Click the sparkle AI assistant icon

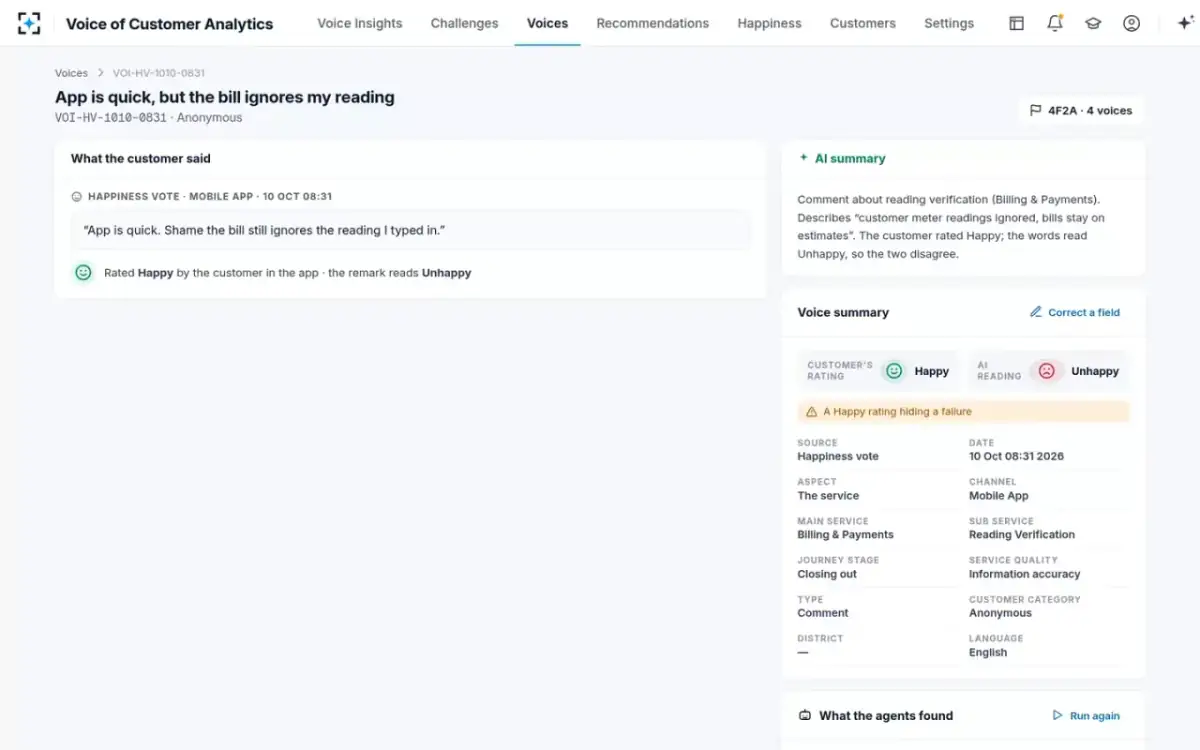click(1185, 23)
